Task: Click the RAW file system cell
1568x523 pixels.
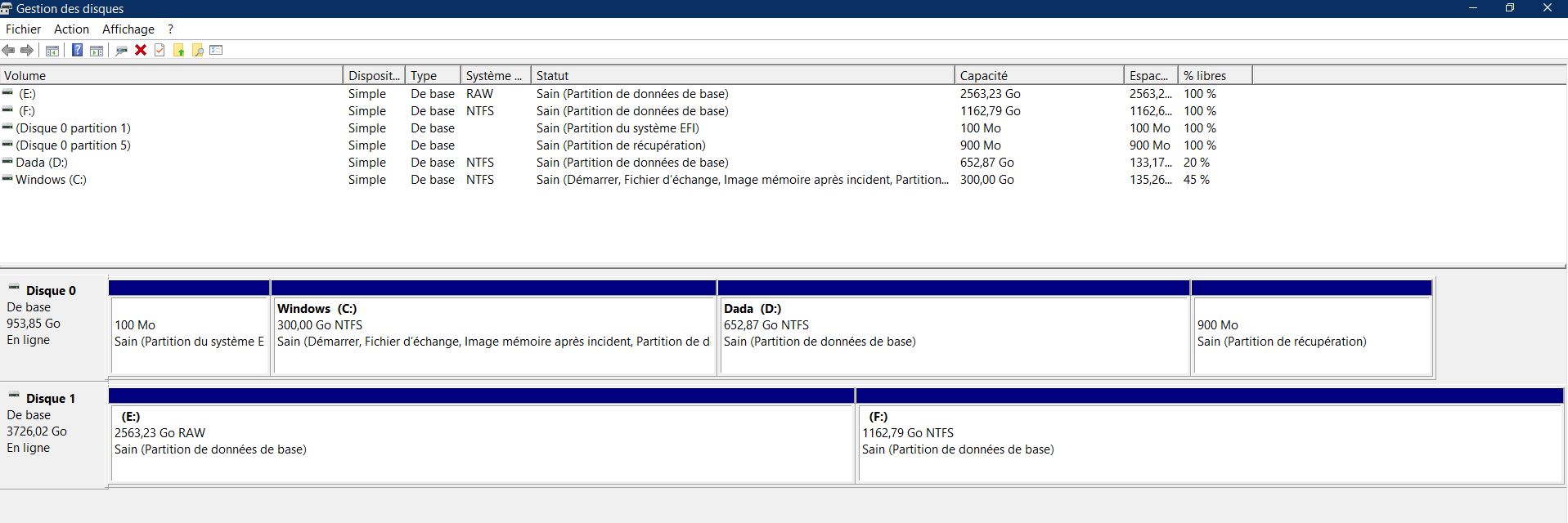Action: click(x=480, y=94)
